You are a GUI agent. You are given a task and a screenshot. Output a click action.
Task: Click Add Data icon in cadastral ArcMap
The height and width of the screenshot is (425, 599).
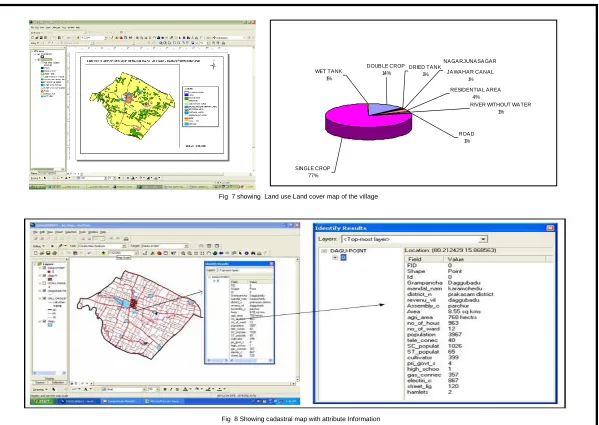pos(104,253)
